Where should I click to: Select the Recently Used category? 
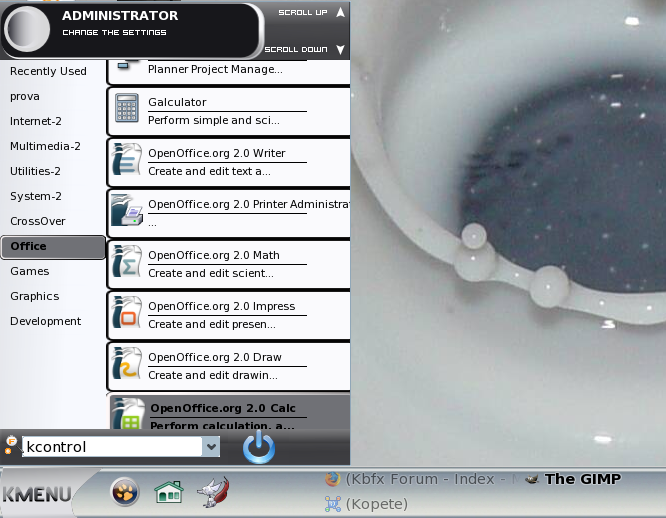48,71
